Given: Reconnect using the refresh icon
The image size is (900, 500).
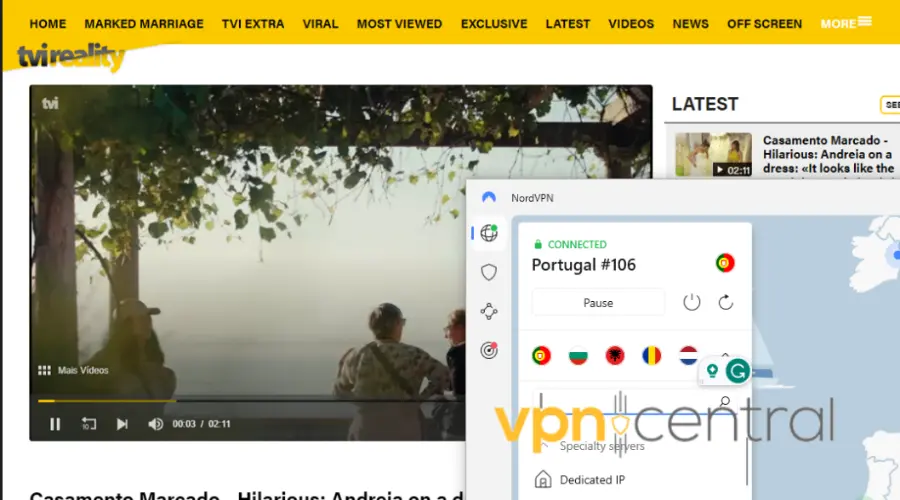Looking at the screenshot, I should tap(726, 302).
